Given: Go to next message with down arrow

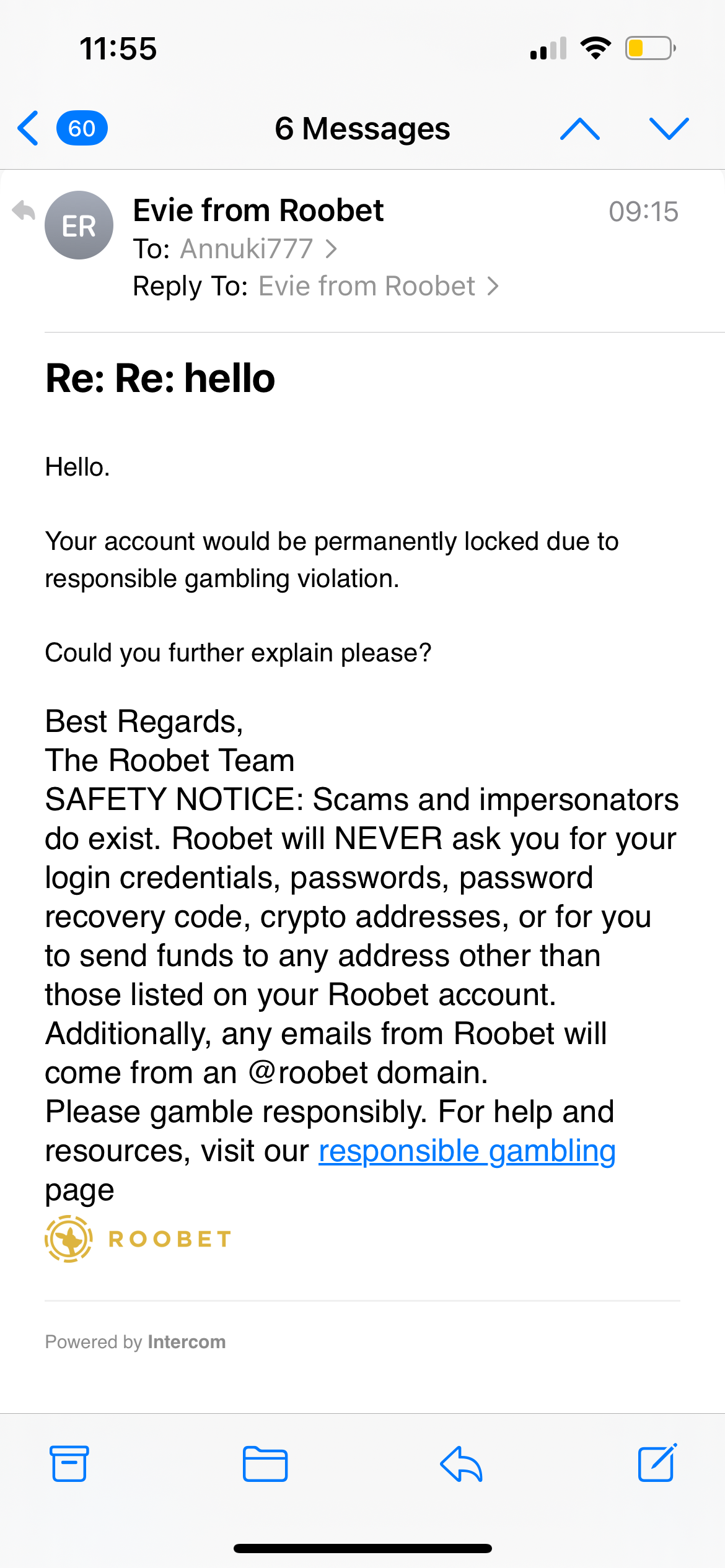Looking at the screenshot, I should point(669,128).
